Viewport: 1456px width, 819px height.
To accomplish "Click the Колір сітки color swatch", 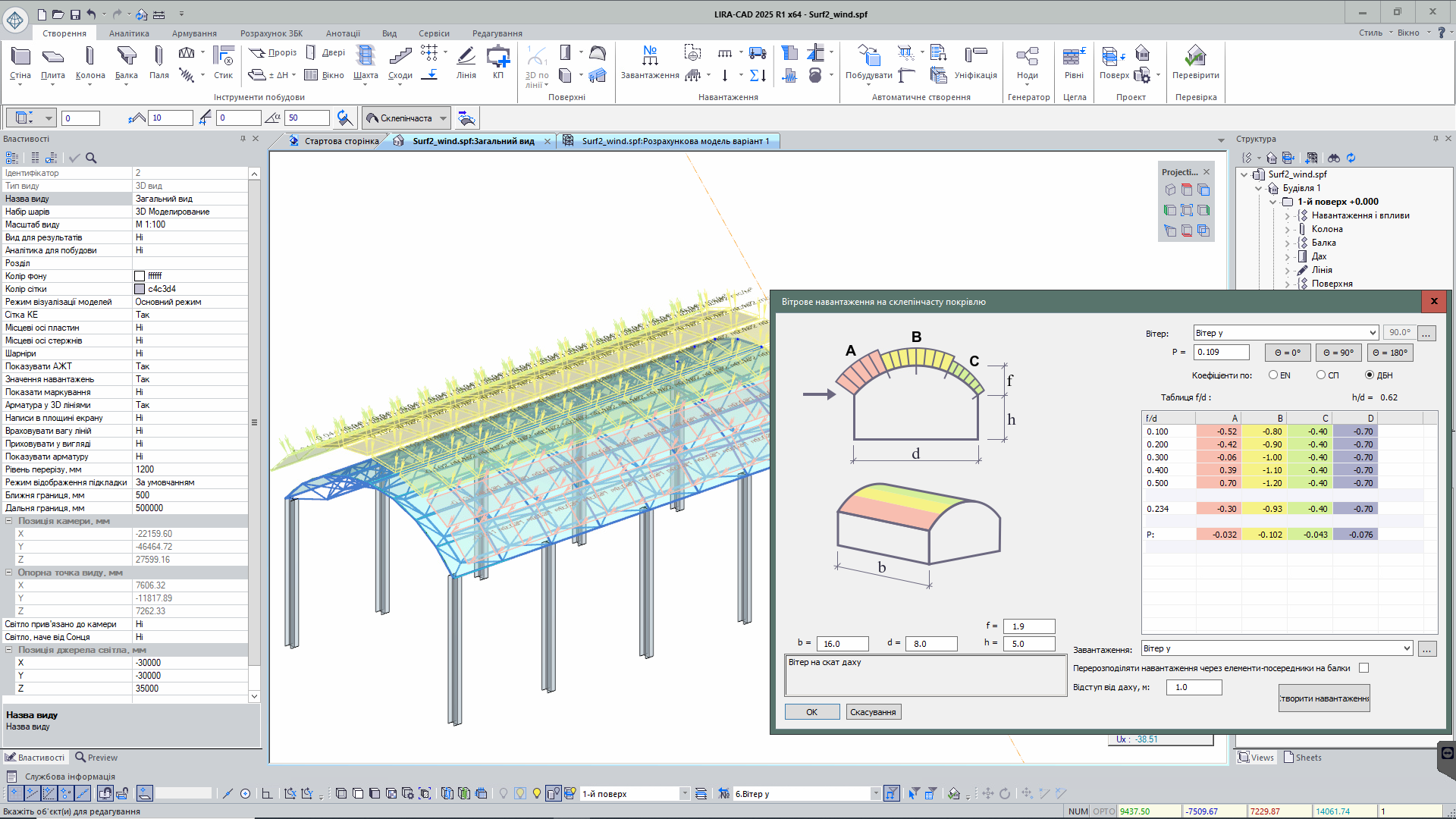I will [140, 289].
